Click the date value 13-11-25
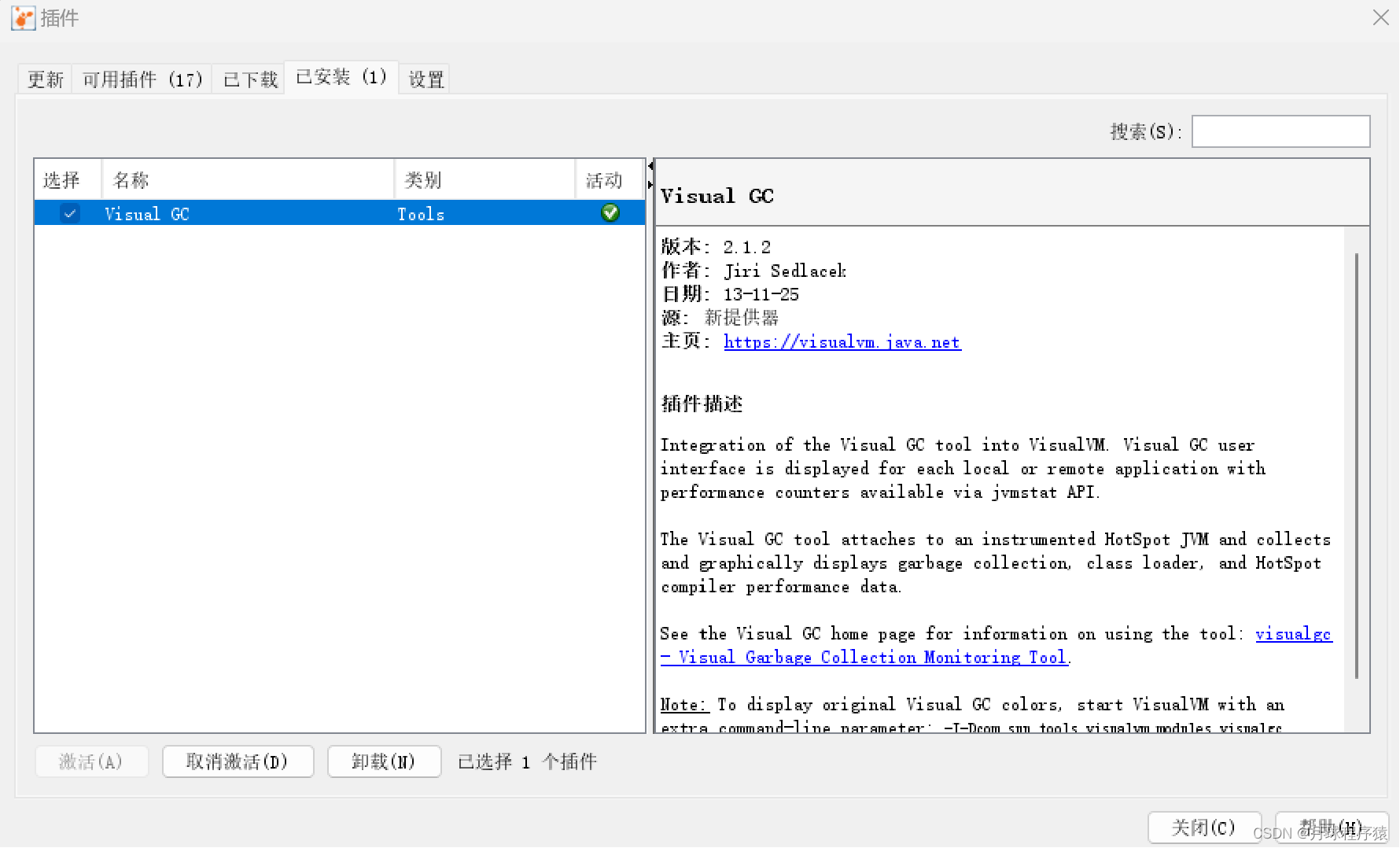The height and width of the screenshot is (848, 1400). (x=761, y=294)
